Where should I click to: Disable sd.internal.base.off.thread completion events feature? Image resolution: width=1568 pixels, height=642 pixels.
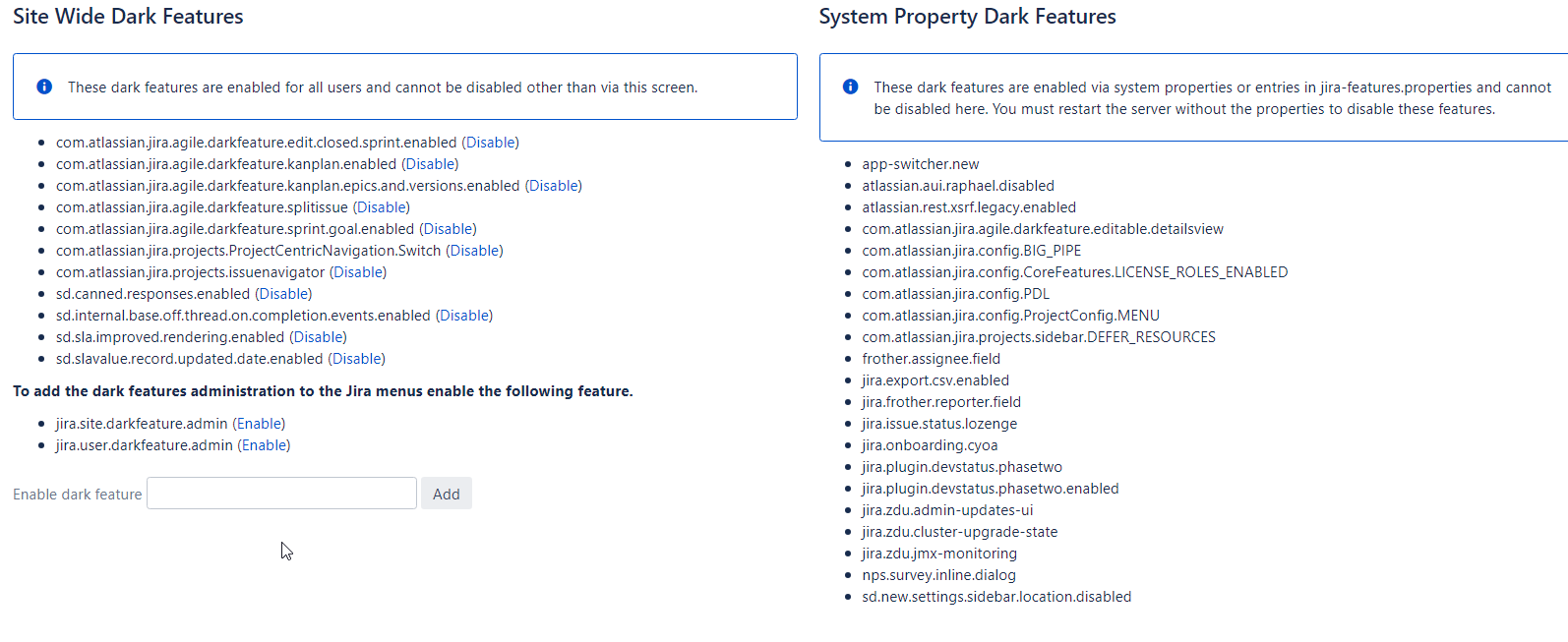(464, 316)
